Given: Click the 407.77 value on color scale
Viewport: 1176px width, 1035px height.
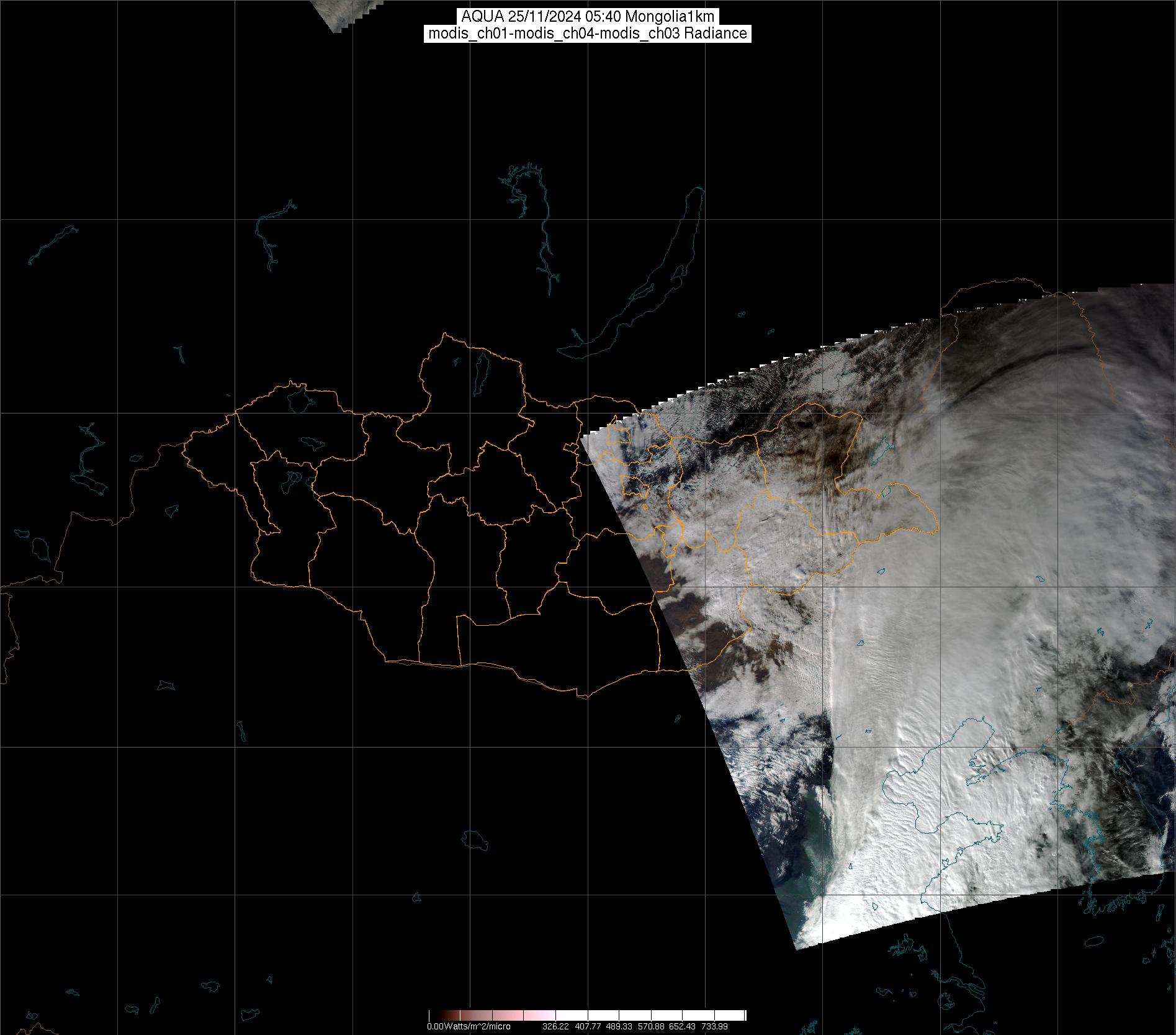Looking at the screenshot, I should click(586, 1026).
